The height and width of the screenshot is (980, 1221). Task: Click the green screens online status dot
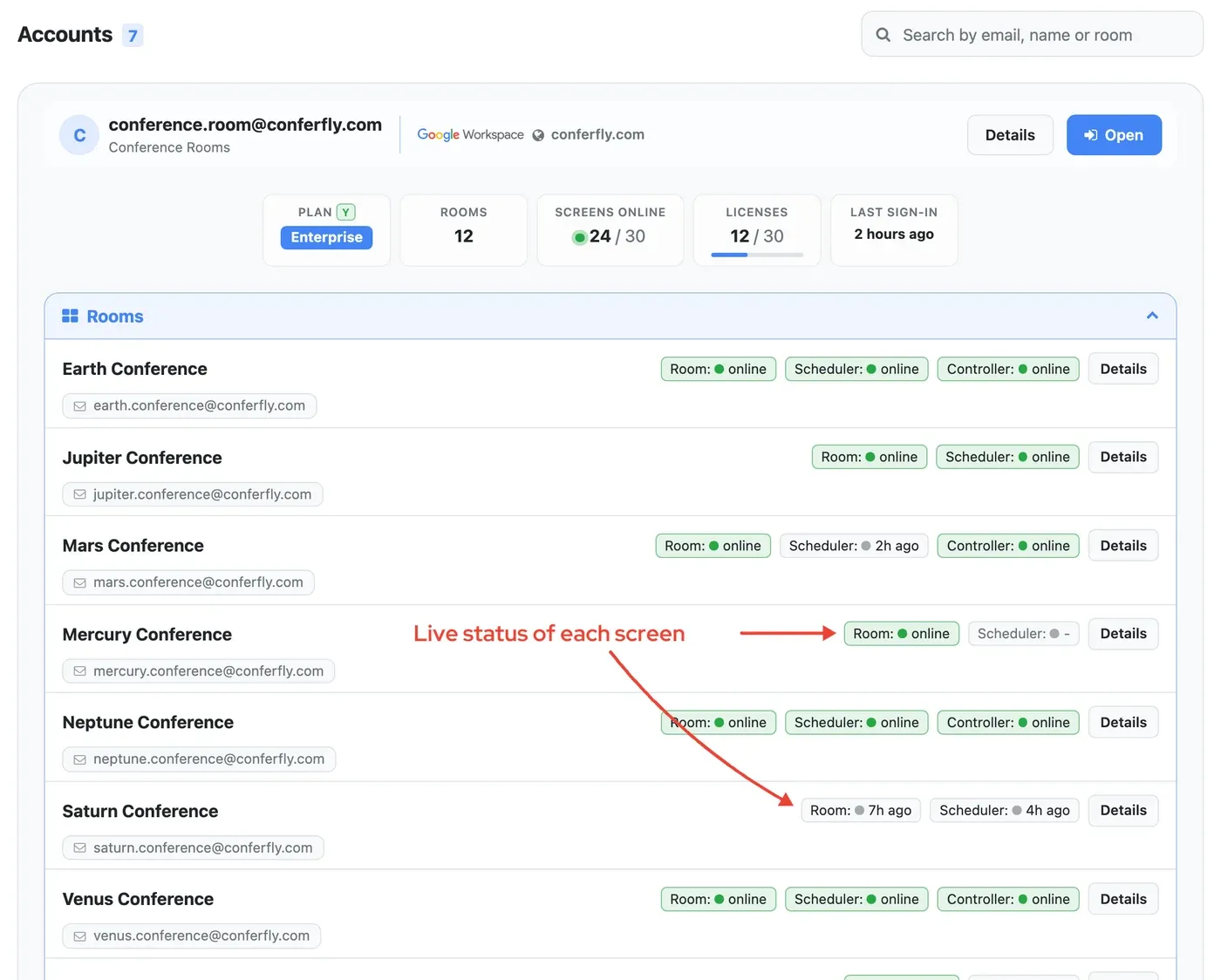[579, 237]
